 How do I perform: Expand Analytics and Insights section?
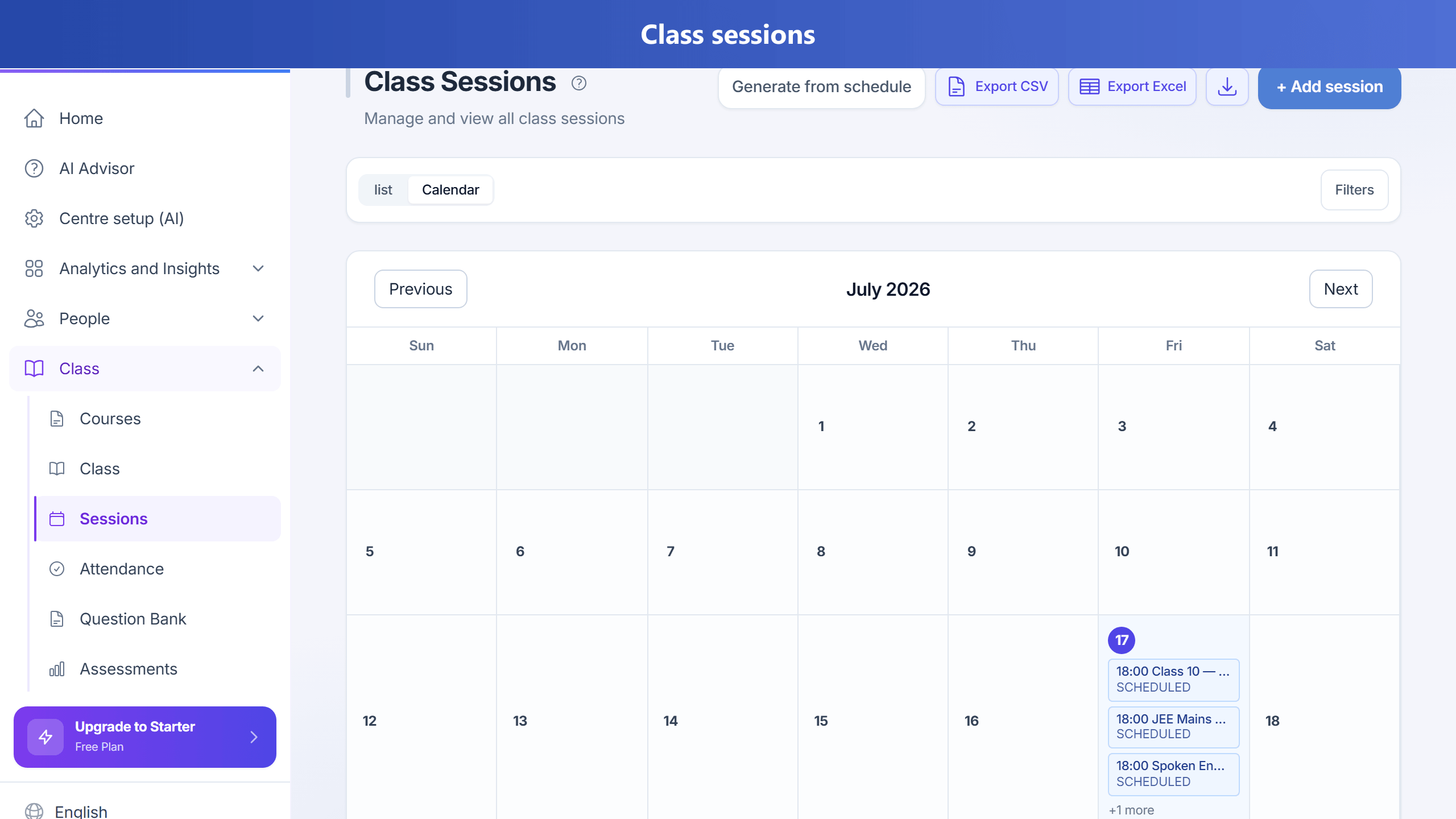pos(146,268)
